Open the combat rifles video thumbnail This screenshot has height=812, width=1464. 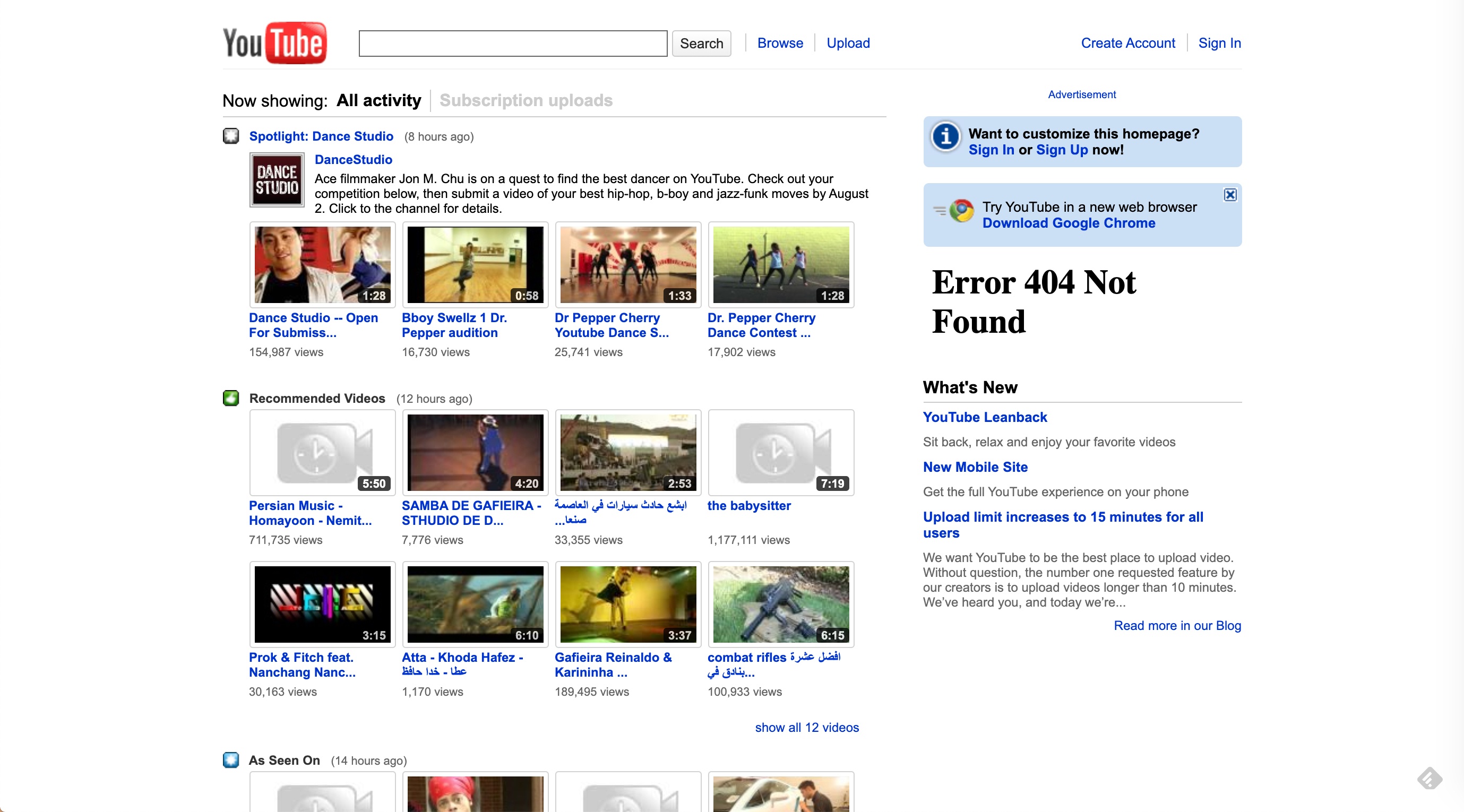point(781,604)
